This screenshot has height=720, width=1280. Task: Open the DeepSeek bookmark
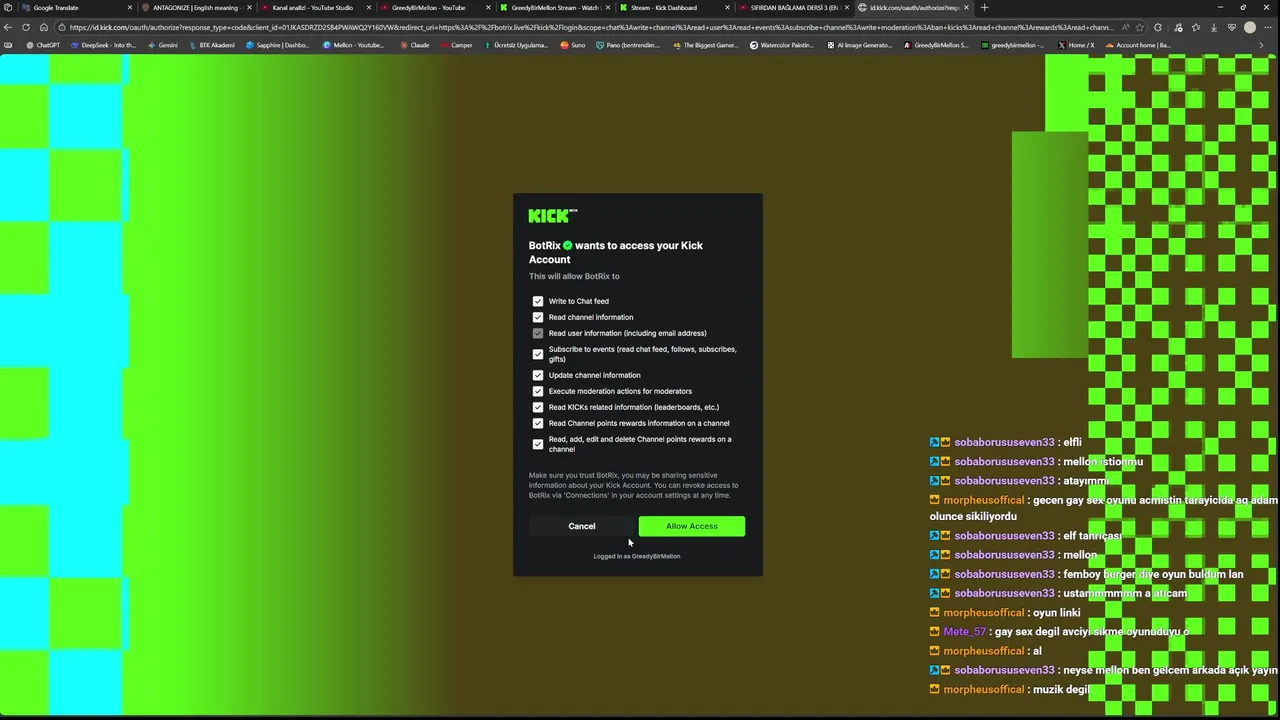coord(103,45)
